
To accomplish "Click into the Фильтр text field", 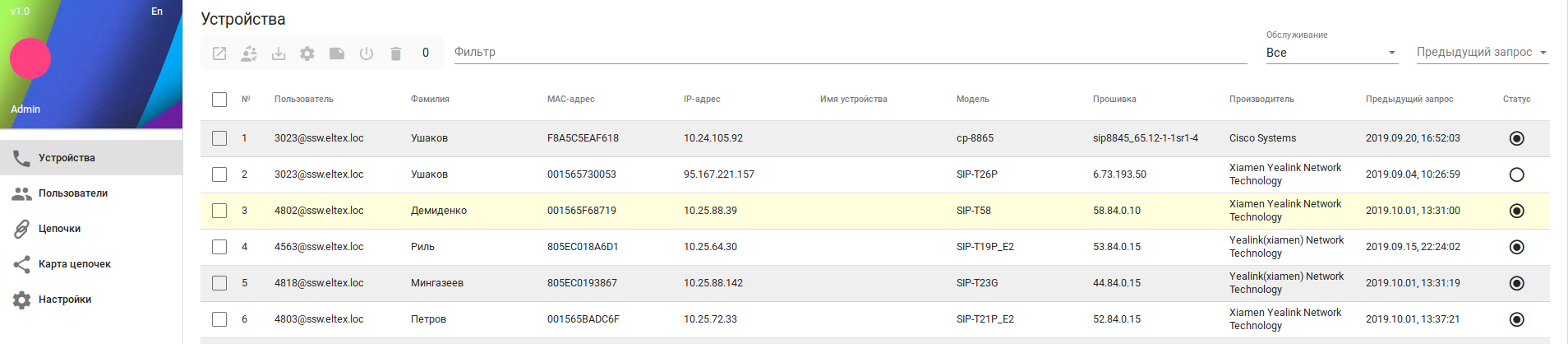I will (850, 53).
